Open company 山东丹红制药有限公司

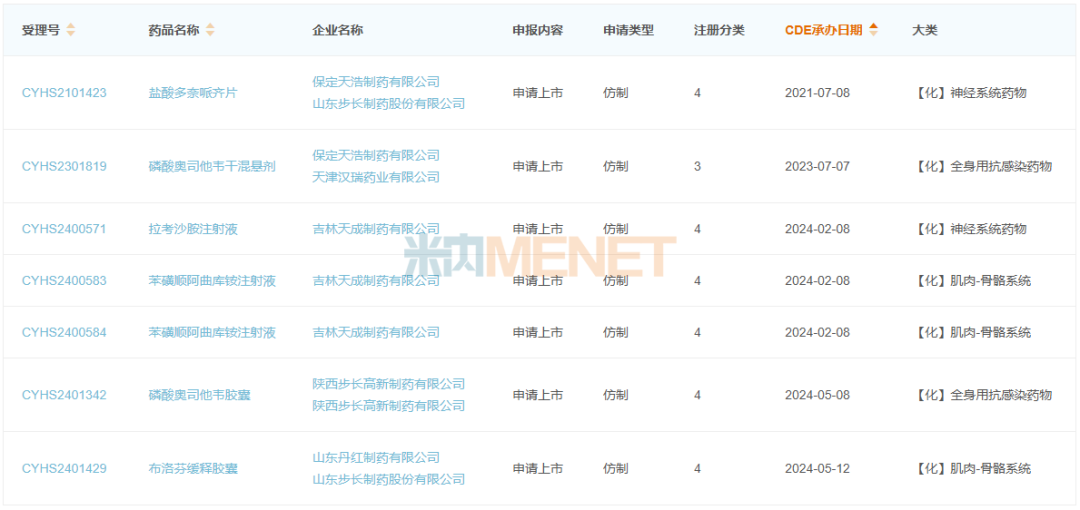tap(376, 458)
